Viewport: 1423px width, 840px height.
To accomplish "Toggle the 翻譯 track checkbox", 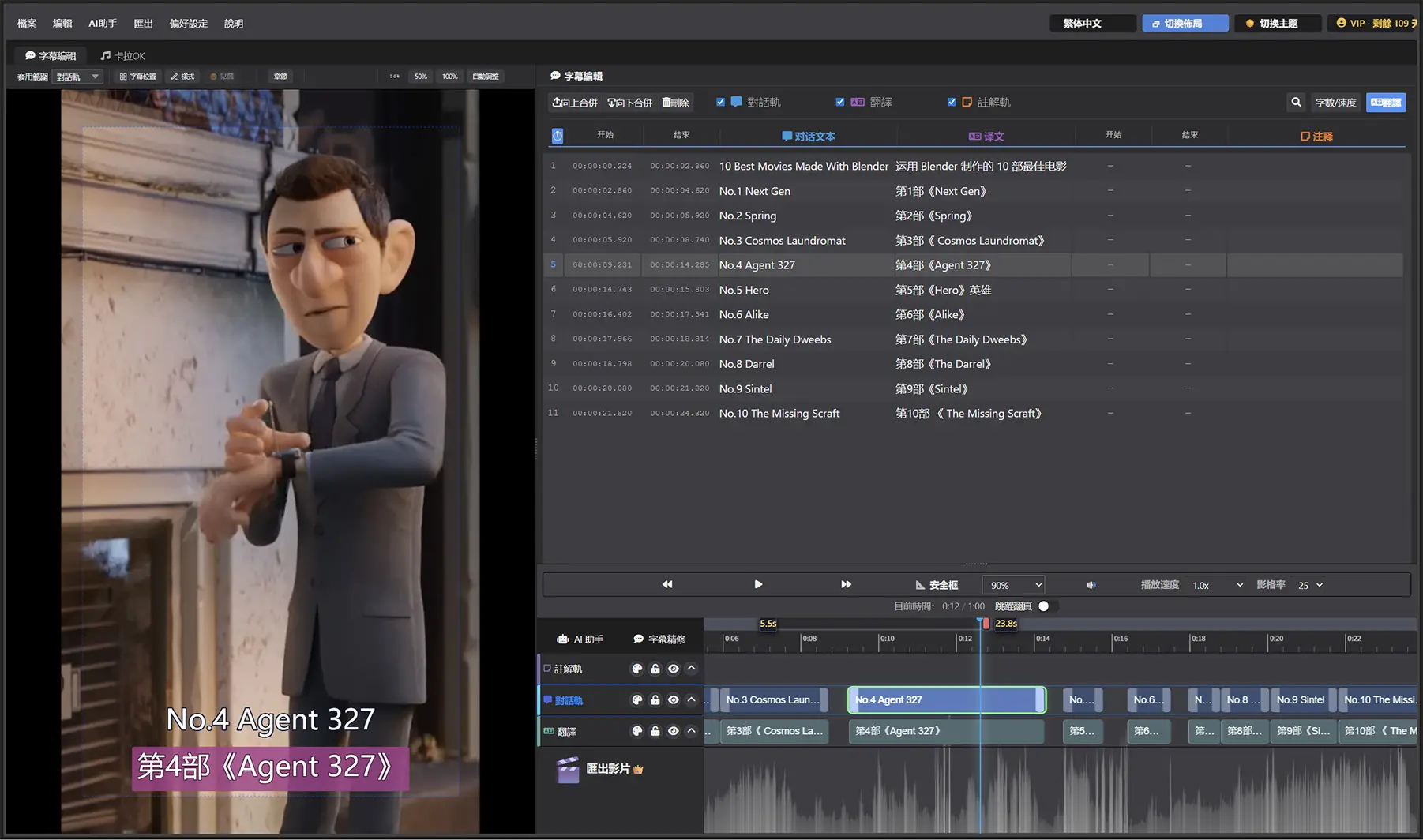I will pos(840,102).
